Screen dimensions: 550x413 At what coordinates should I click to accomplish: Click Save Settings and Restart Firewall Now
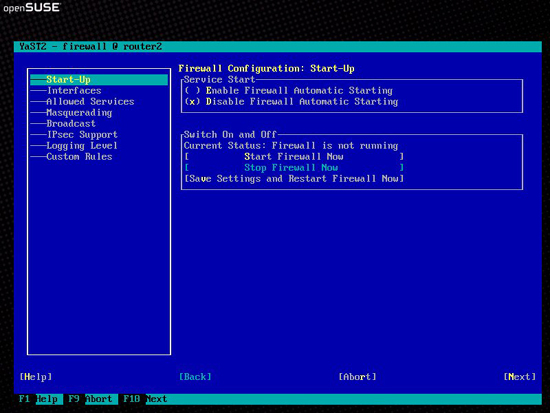click(x=294, y=179)
